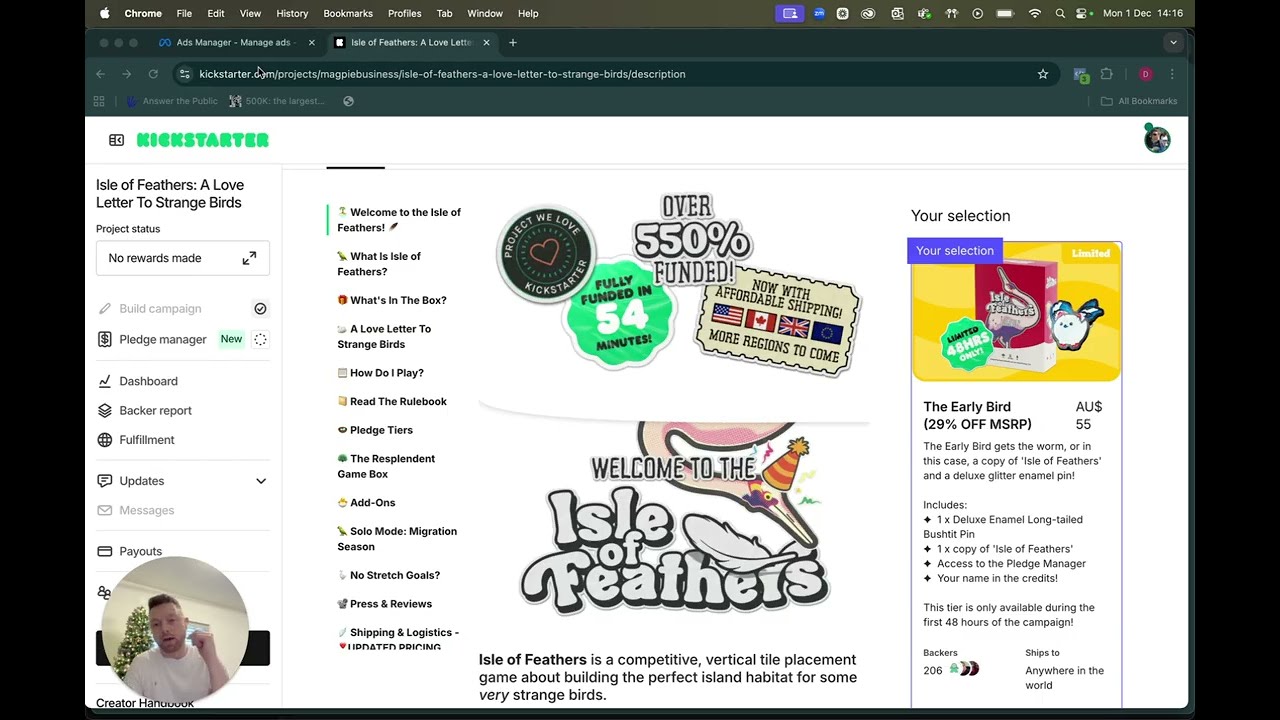Open a new browser tab
Screen dimensions: 1280x720
point(513,42)
